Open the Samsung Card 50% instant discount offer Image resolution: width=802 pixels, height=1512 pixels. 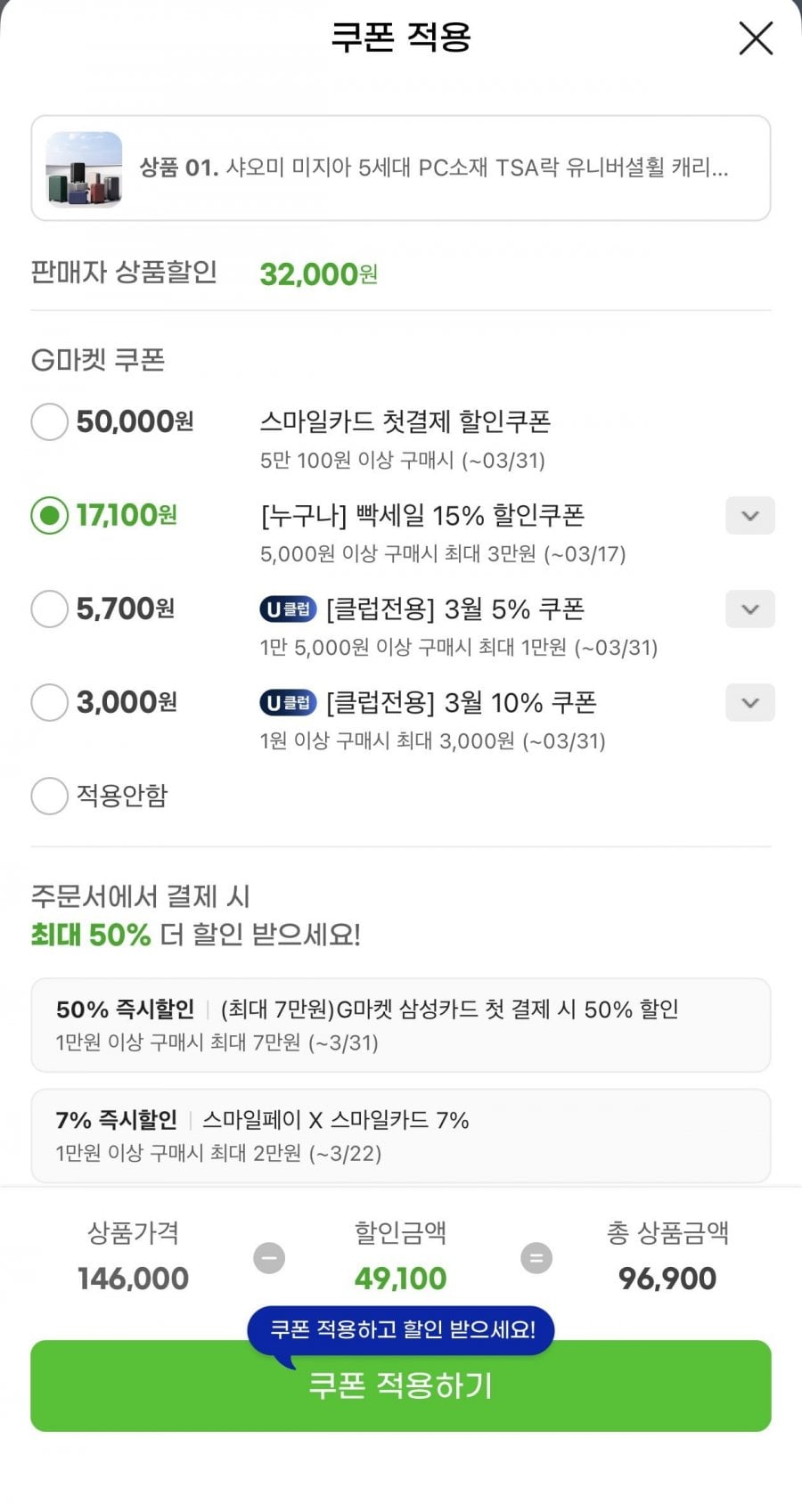[x=400, y=1025]
